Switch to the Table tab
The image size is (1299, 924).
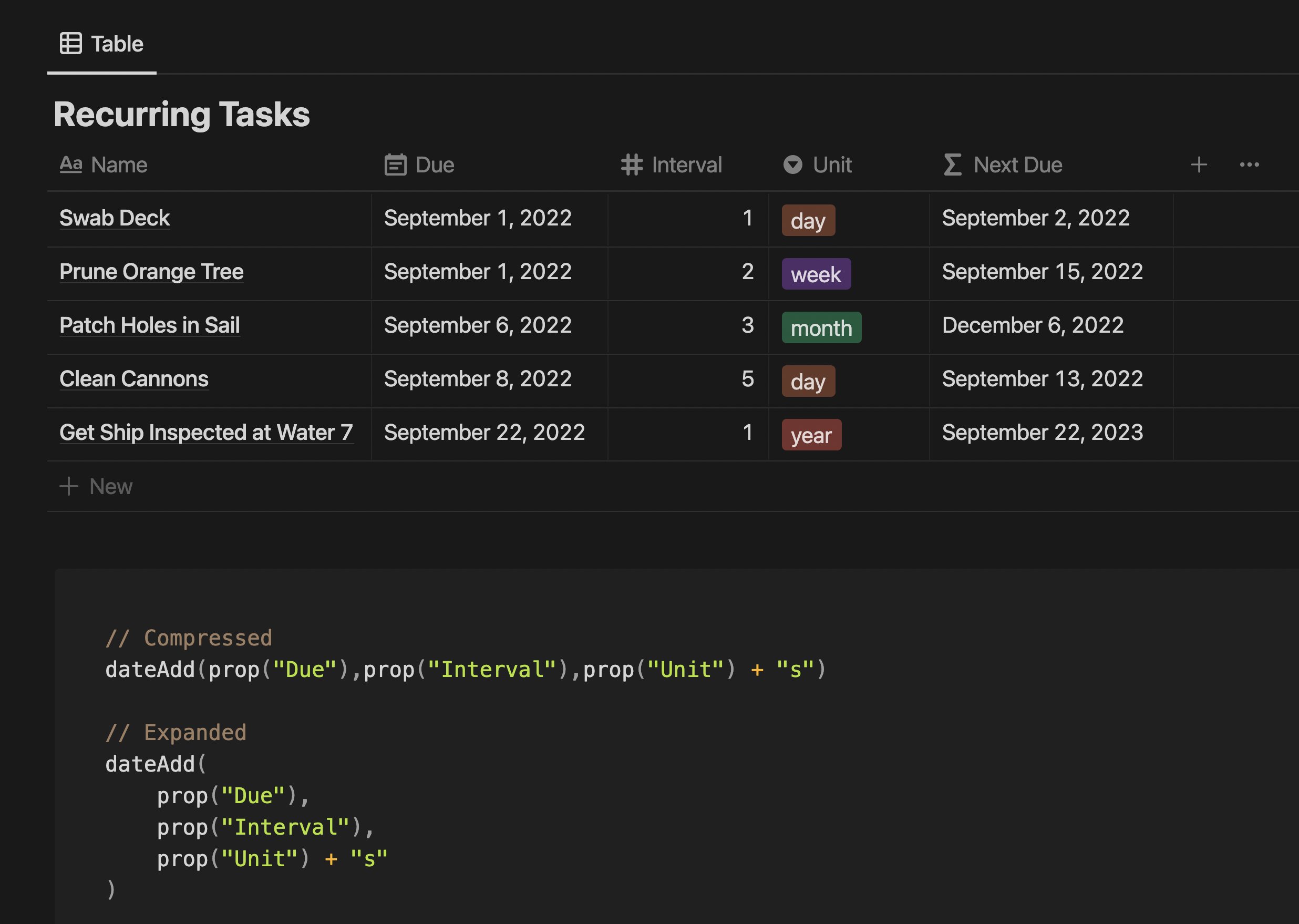pyautogui.click(x=103, y=44)
